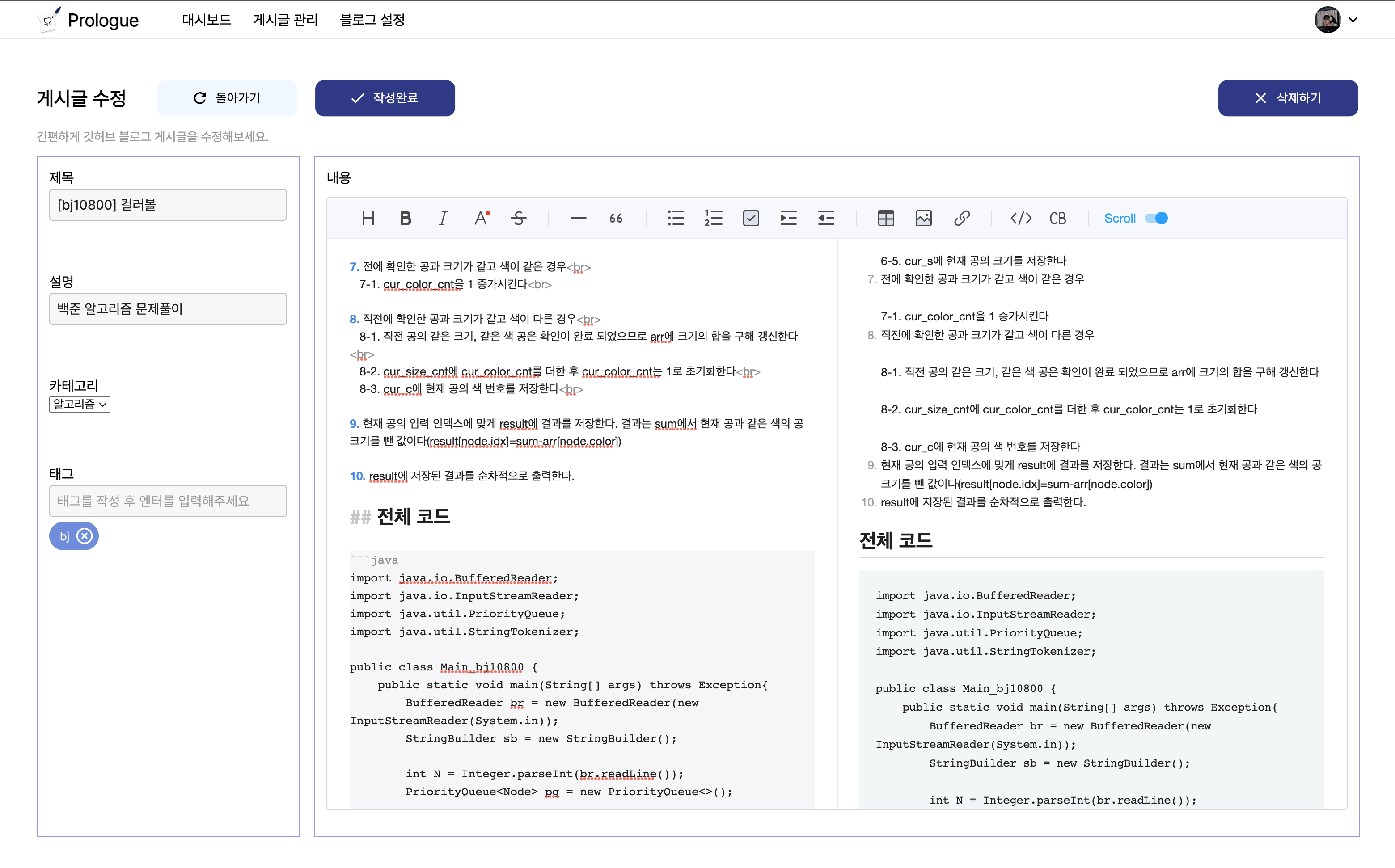Click the 작성완료 button
The height and width of the screenshot is (868, 1395).
(x=385, y=98)
